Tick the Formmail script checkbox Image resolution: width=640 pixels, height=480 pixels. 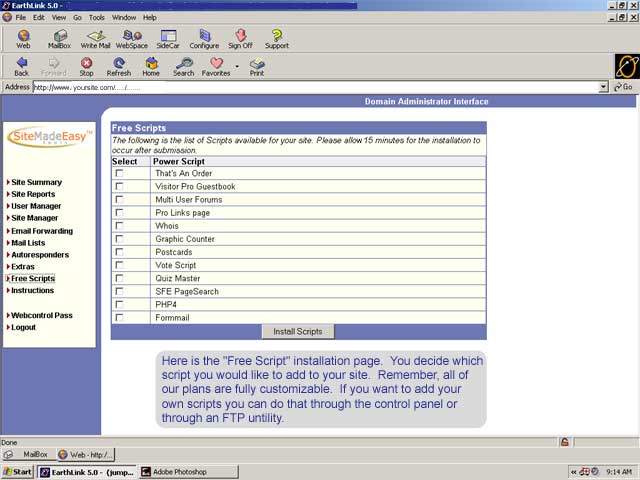(119, 318)
